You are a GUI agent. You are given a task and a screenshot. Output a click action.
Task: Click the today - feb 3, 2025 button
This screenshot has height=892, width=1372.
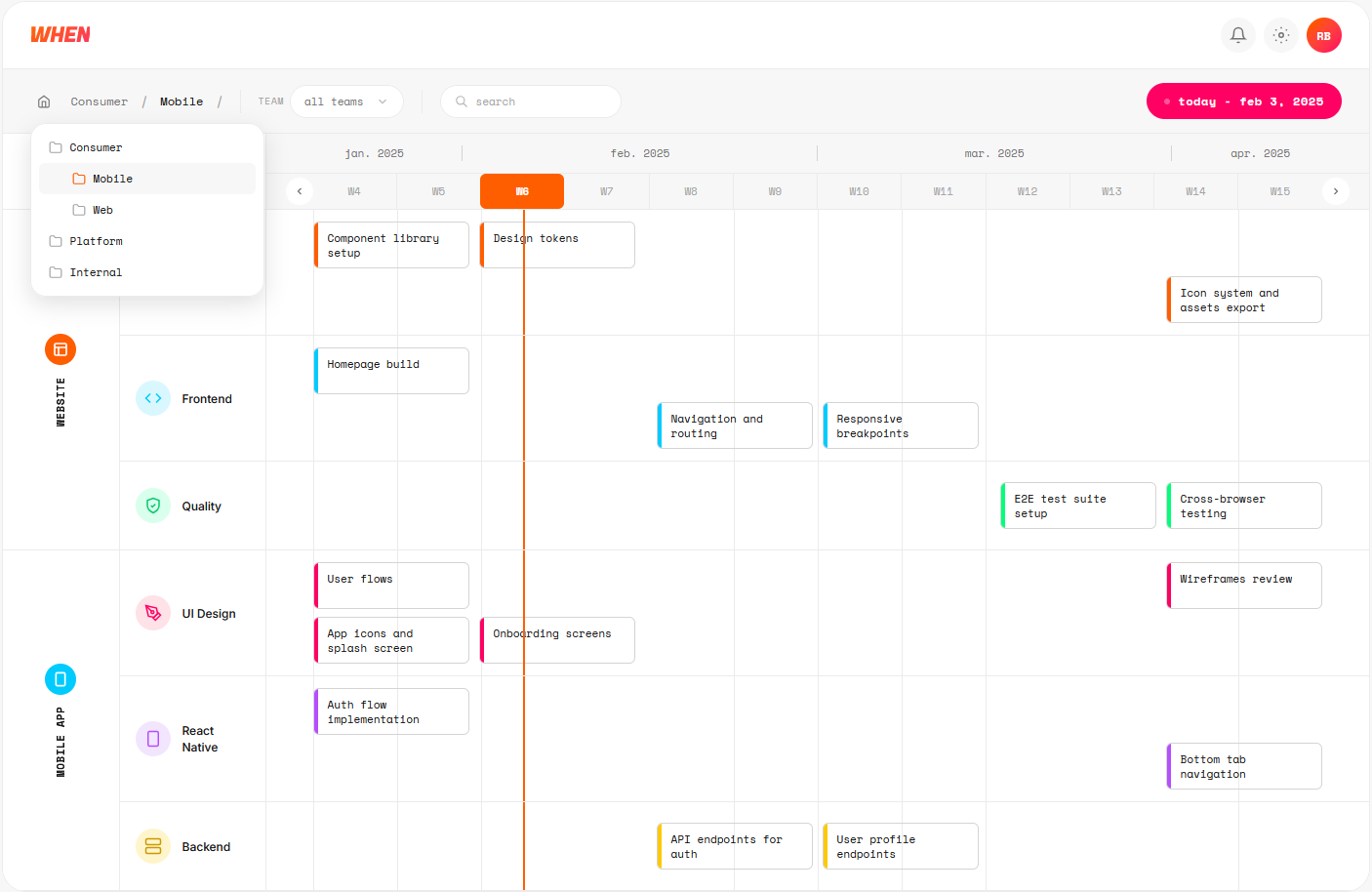pos(1243,101)
